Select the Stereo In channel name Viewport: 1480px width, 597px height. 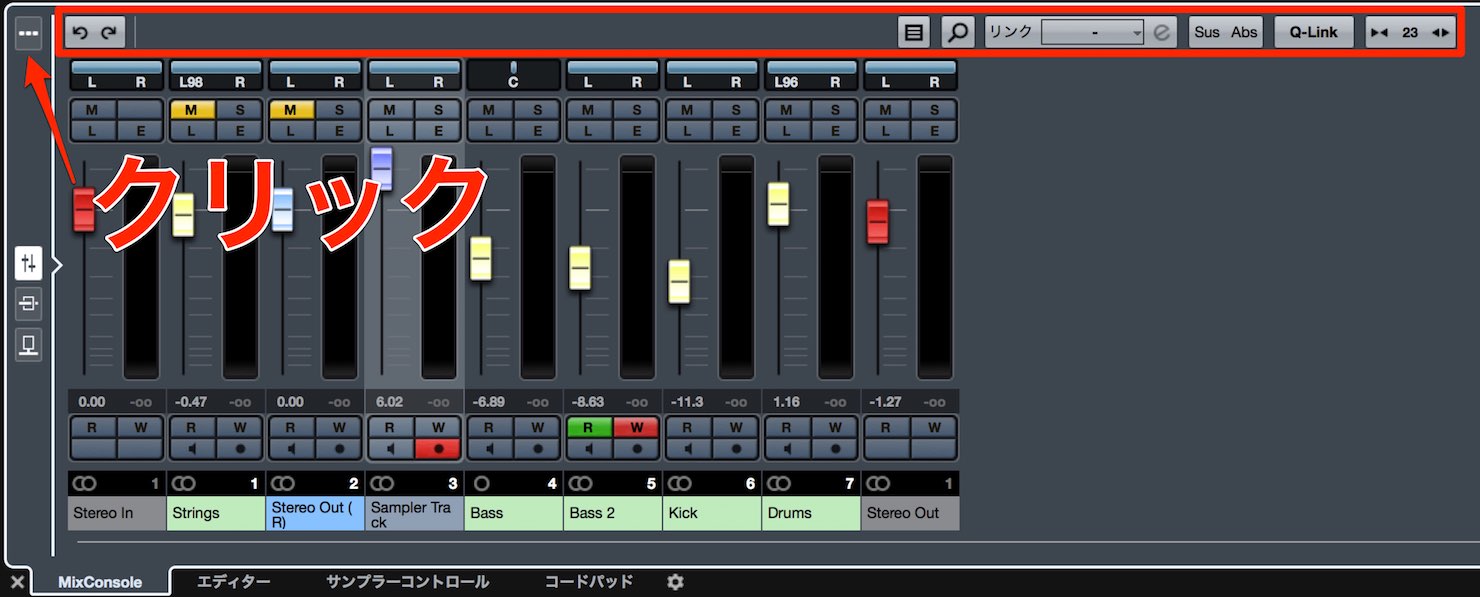tap(117, 513)
